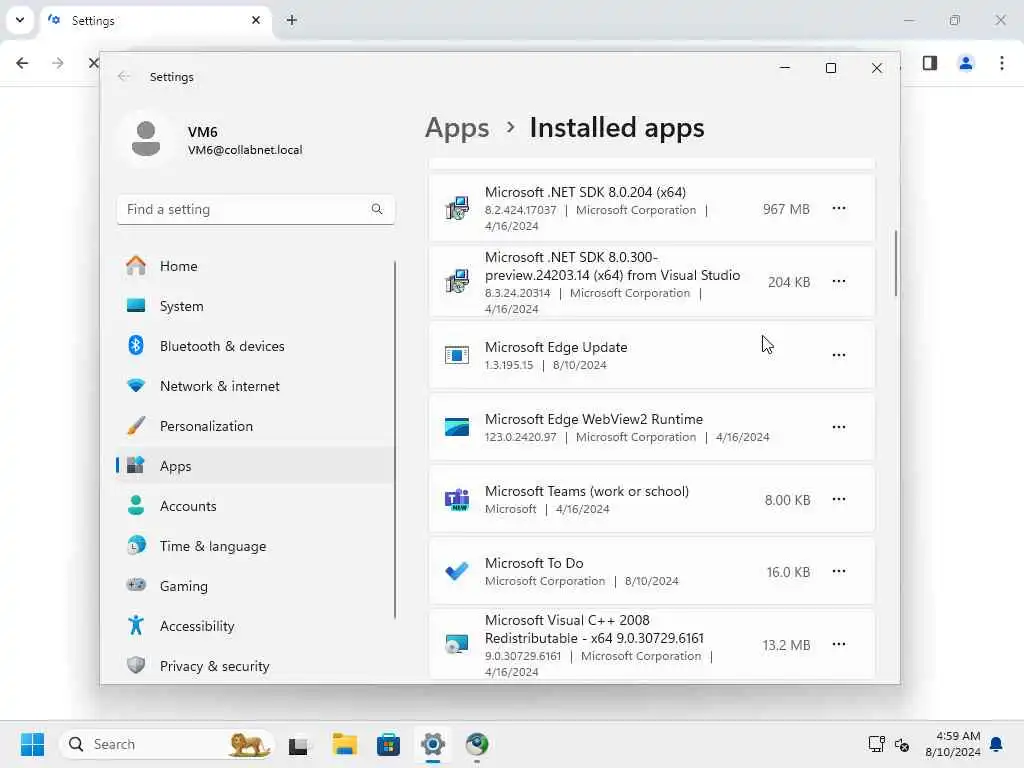1024x768 pixels.
Task: Open Personalization paintbrush icon
Action: tap(136, 426)
